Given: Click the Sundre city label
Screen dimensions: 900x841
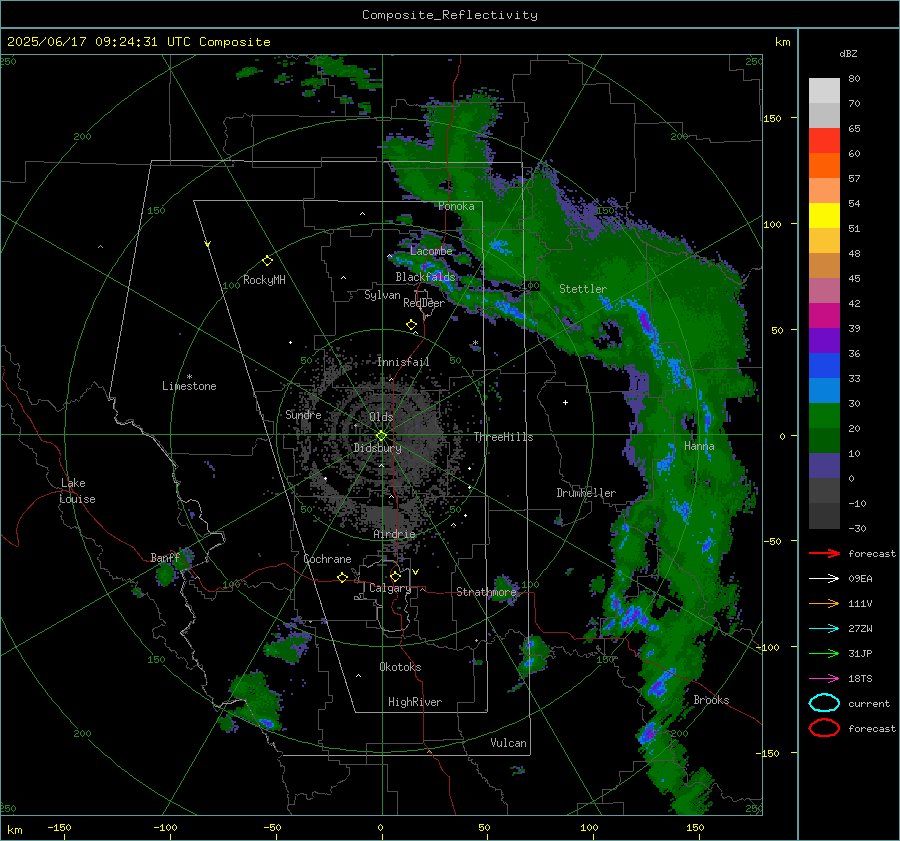Looking at the screenshot, I should tap(303, 414).
